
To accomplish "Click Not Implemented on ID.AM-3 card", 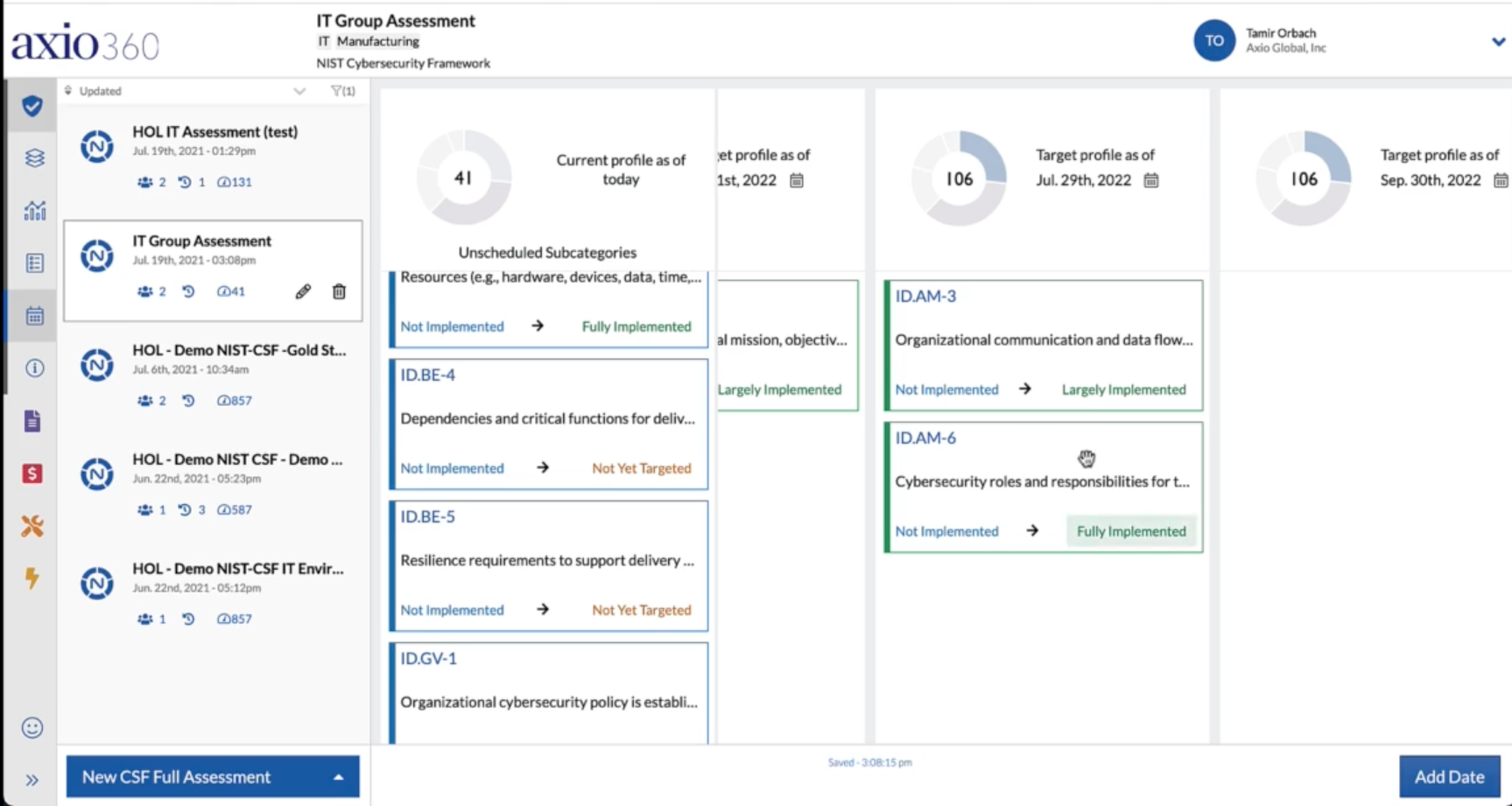I will pos(946,389).
